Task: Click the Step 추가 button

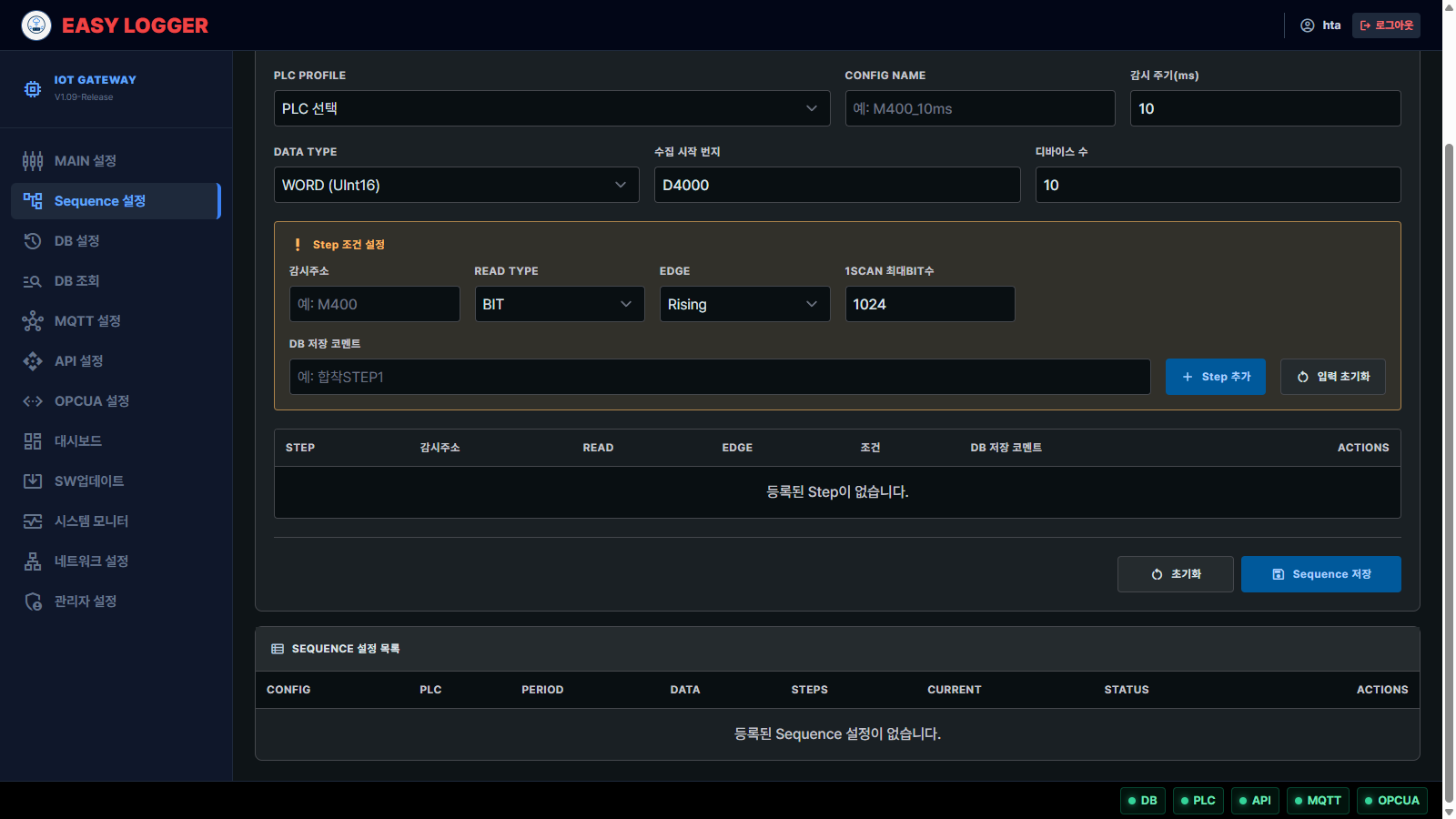Action: pyautogui.click(x=1216, y=377)
